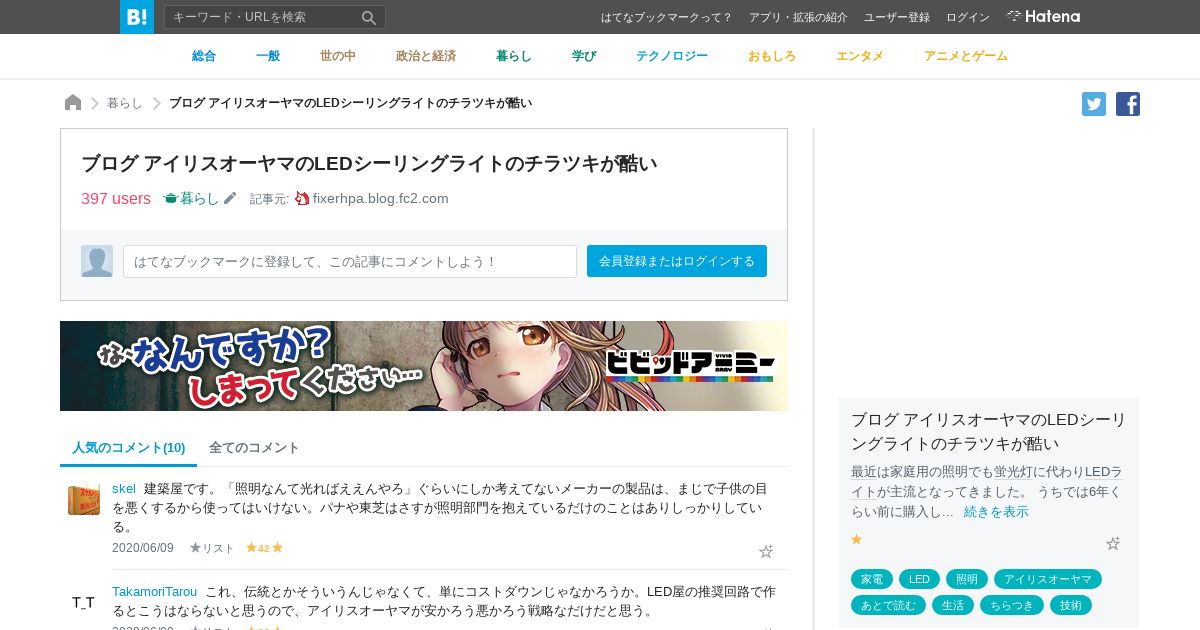Image resolution: width=1200 pixels, height=630 pixels.
Task: Click the yellow star in sidebar card
Action: pos(856,540)
